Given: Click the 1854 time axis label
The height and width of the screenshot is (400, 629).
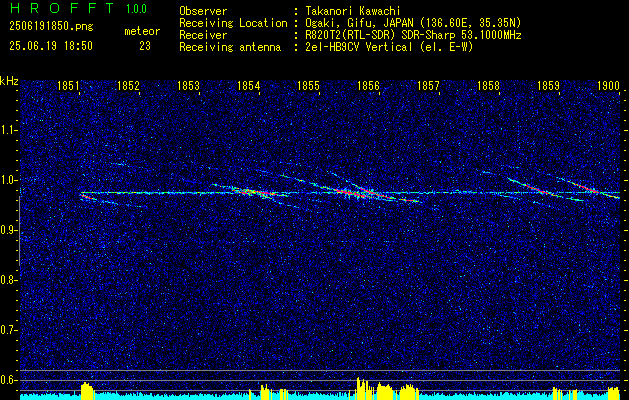Looking at the screenshot, I should 249,86.
